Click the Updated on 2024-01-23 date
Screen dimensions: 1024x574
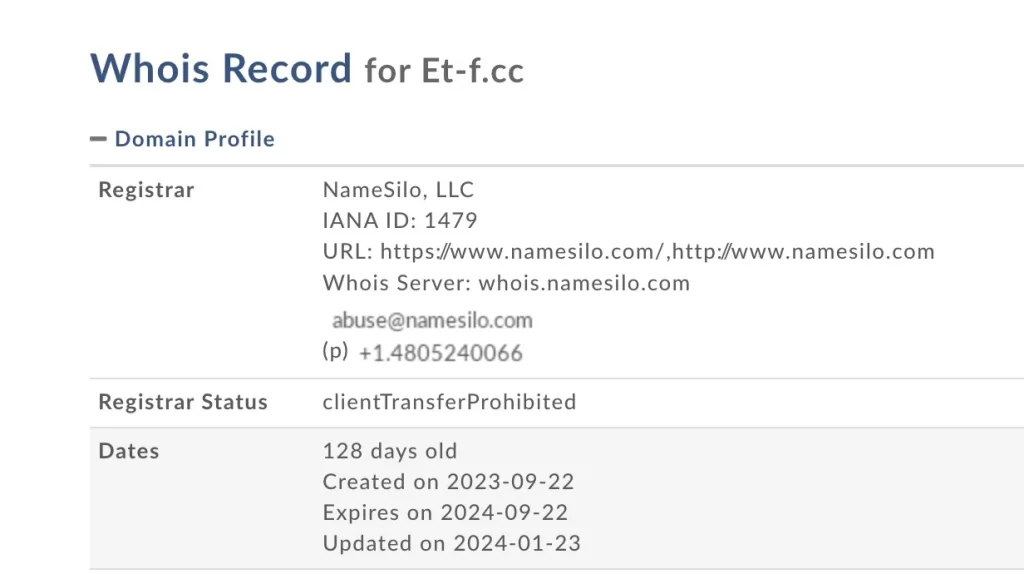click(x=451, y=544)
